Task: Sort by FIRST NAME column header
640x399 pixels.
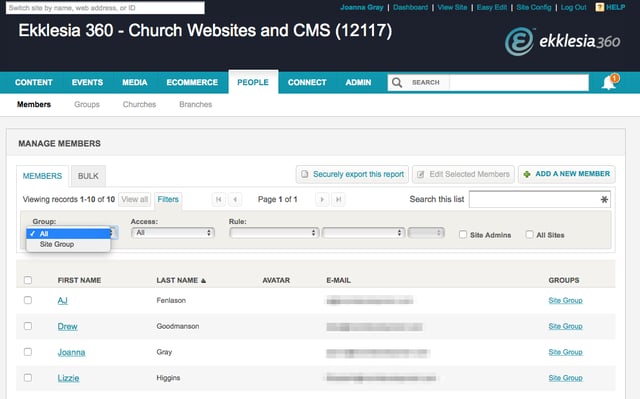Action: (79, 280)
